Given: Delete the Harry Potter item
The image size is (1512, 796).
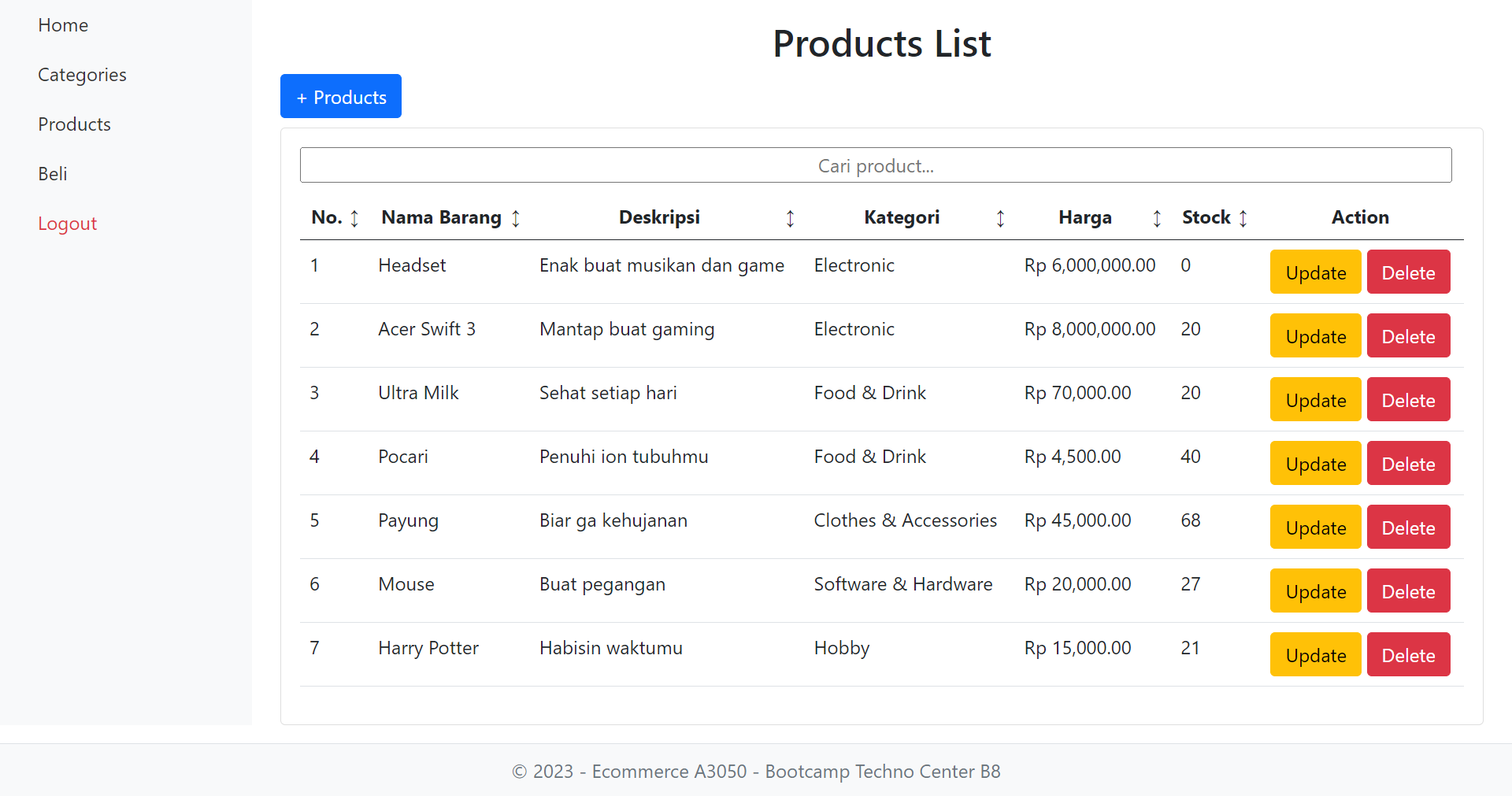Looking at the screenshot, I should (1408, 655).
